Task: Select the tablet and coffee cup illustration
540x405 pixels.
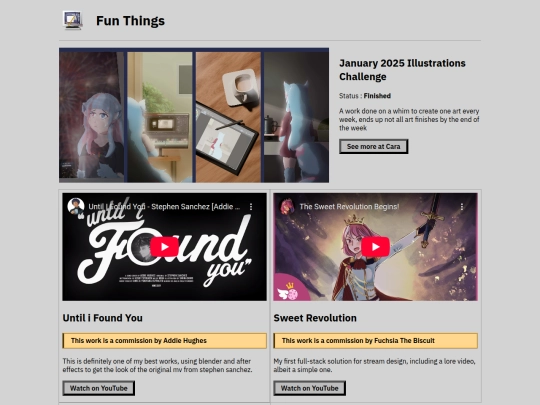Action: [x=228, y=117]
